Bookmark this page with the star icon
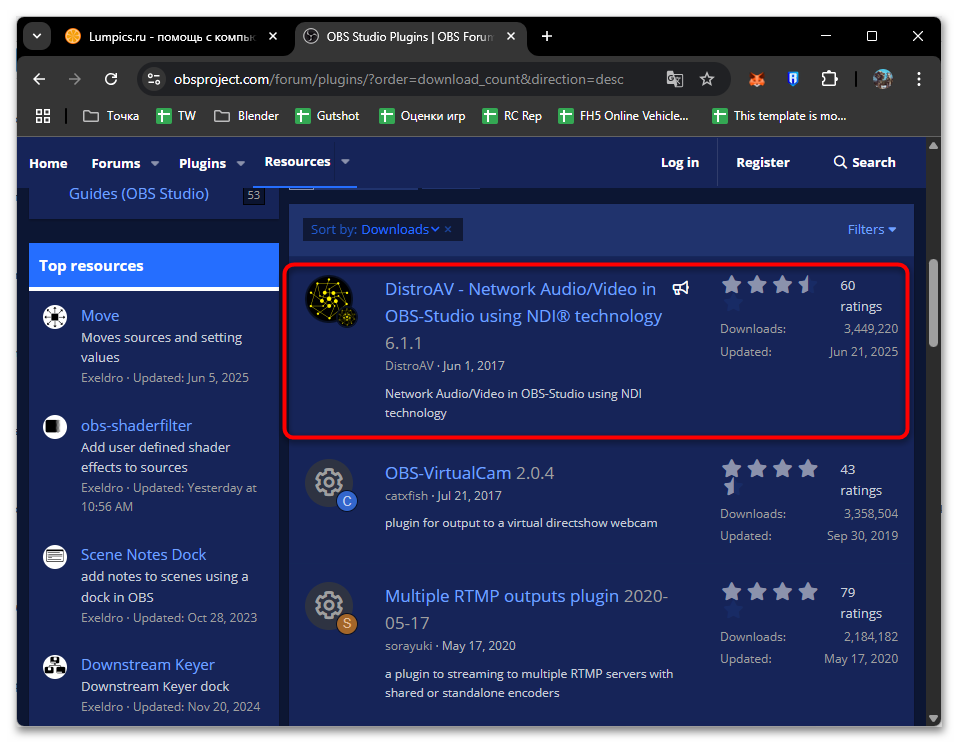Screen dimensions: 958x743 tap(707, 79)
